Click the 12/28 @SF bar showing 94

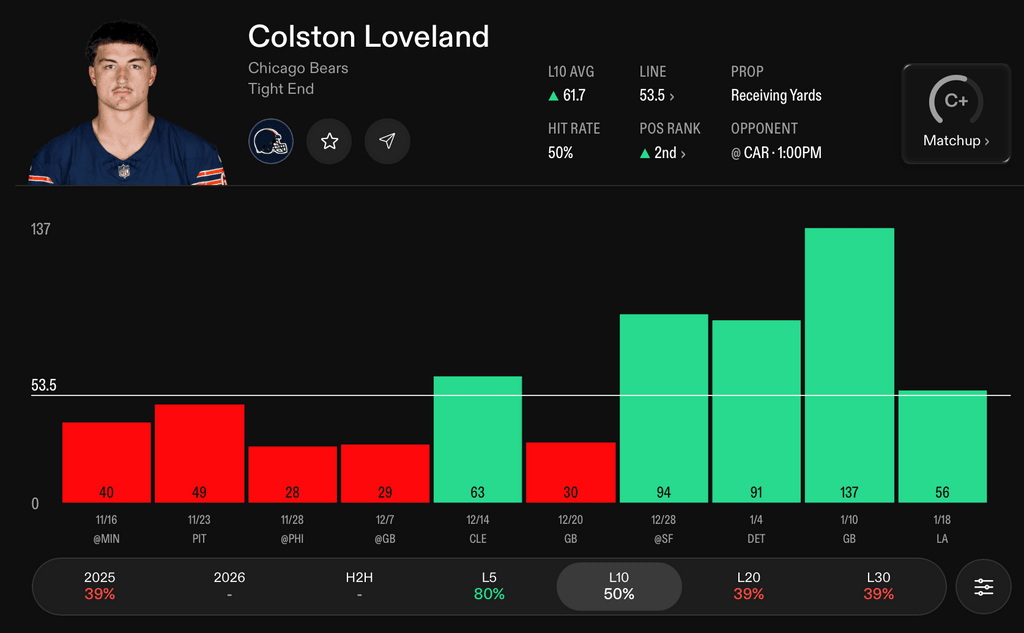664,408
